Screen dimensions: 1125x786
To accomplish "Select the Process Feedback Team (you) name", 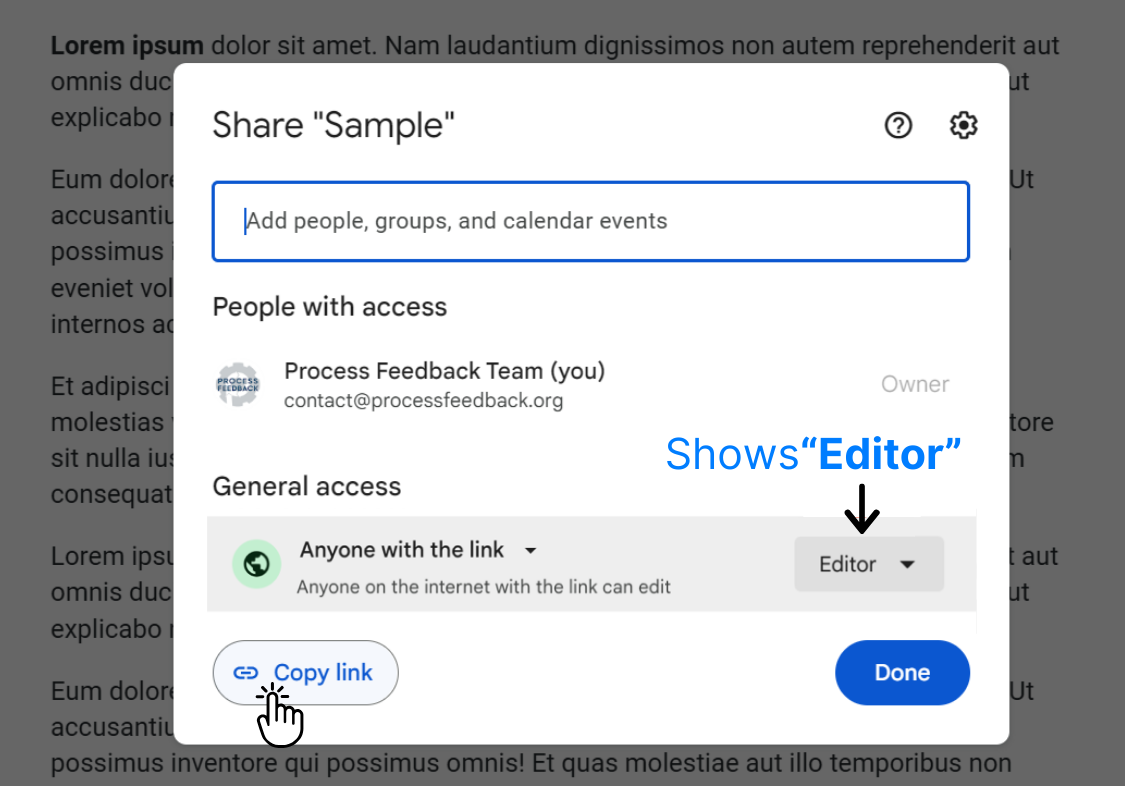I will tap(444, 371).
